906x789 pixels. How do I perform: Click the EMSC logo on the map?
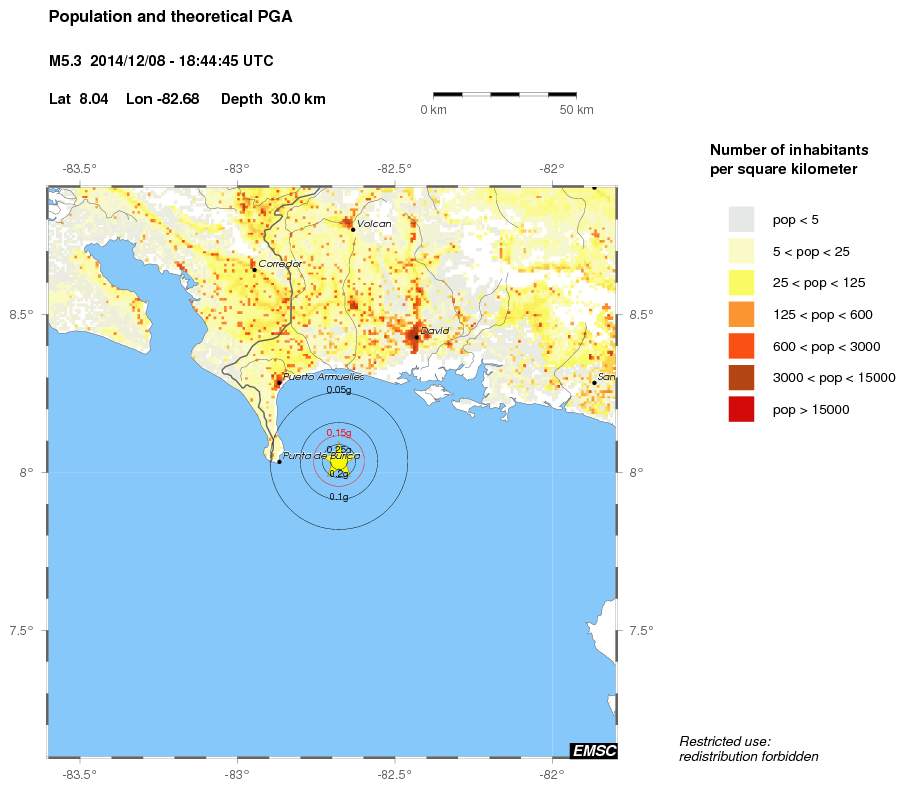[593, 750]
